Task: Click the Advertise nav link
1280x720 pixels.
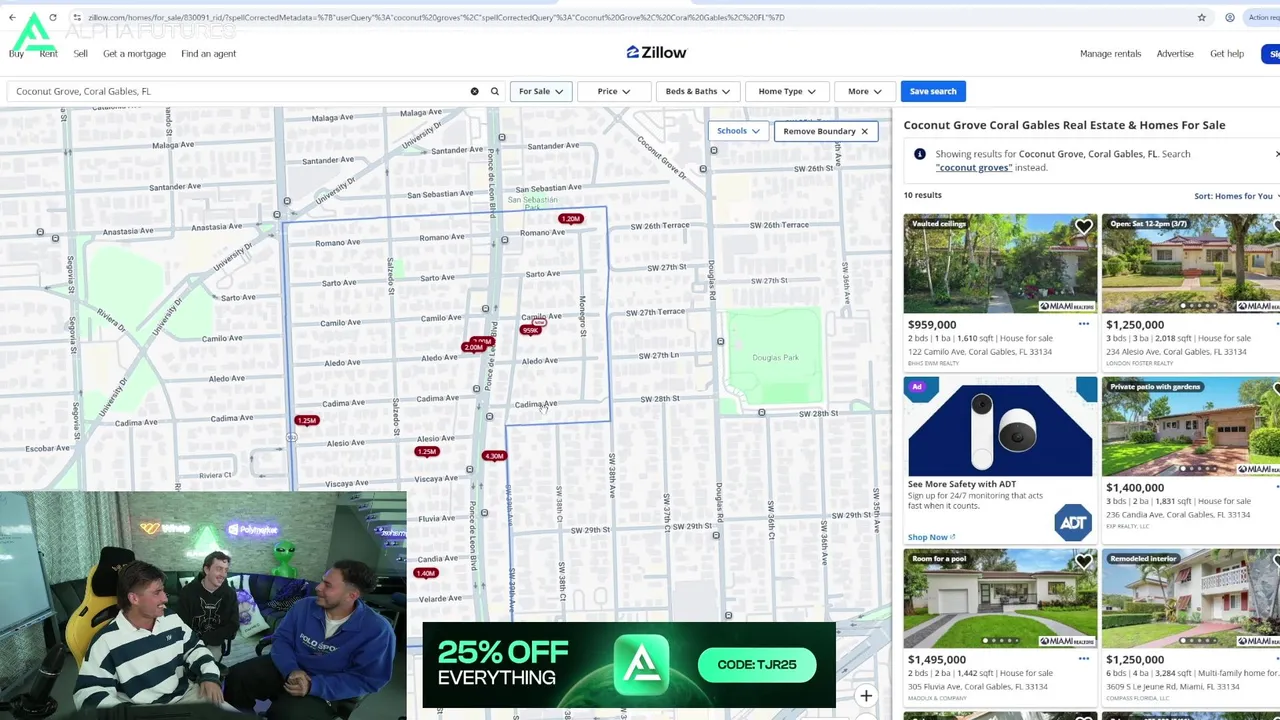Action: click(1175, 54)
